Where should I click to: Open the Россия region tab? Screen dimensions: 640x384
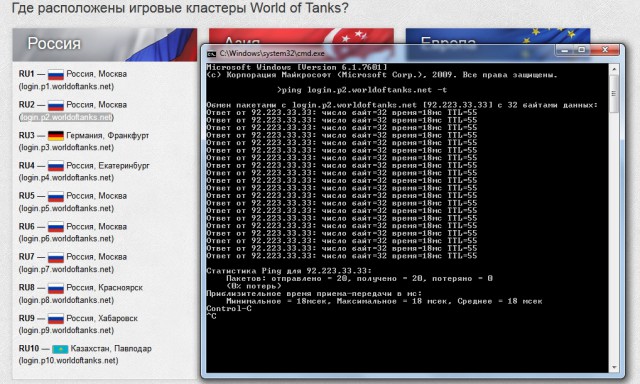[104, 44]
